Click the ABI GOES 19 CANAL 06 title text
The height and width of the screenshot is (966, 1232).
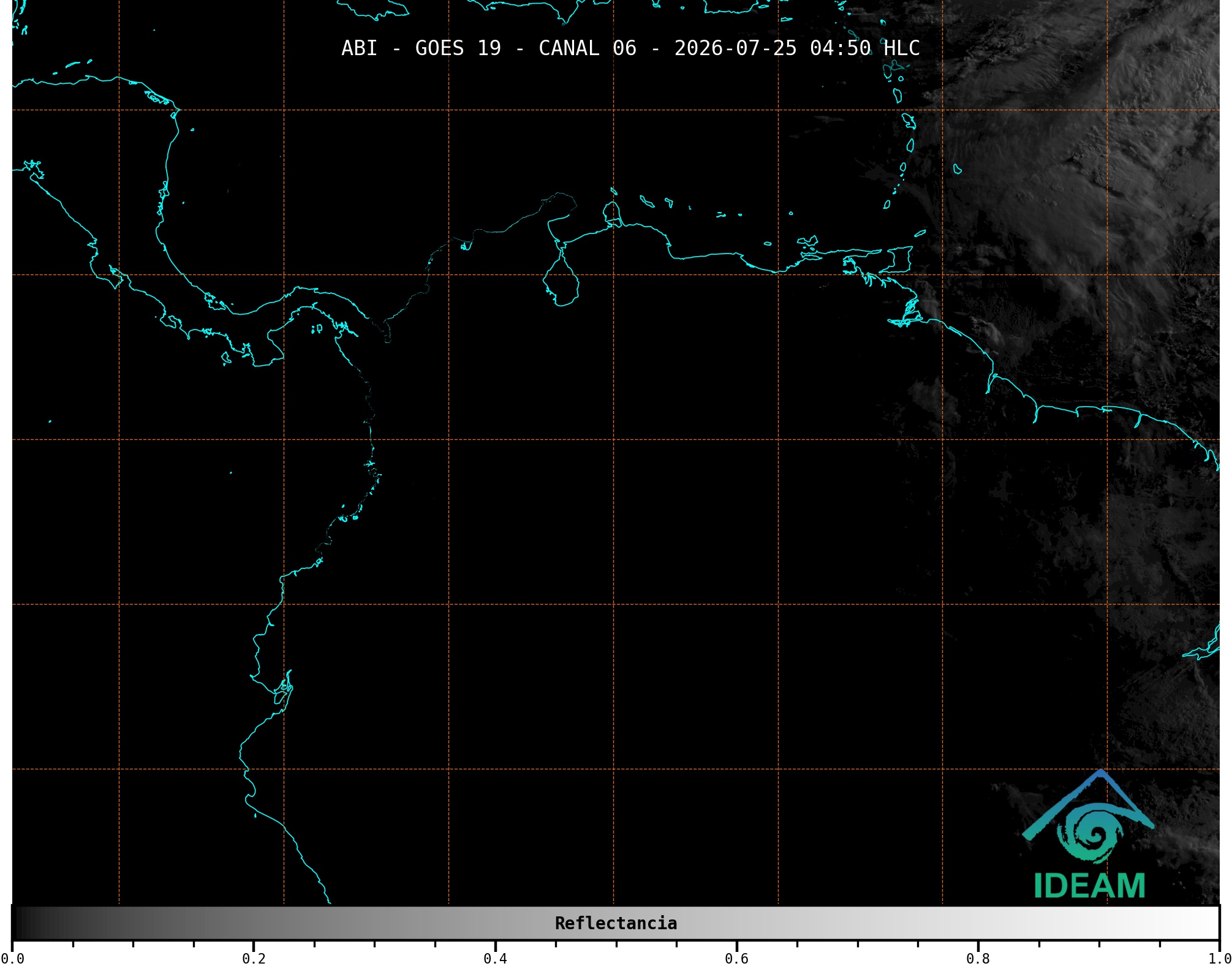[630, 48]
